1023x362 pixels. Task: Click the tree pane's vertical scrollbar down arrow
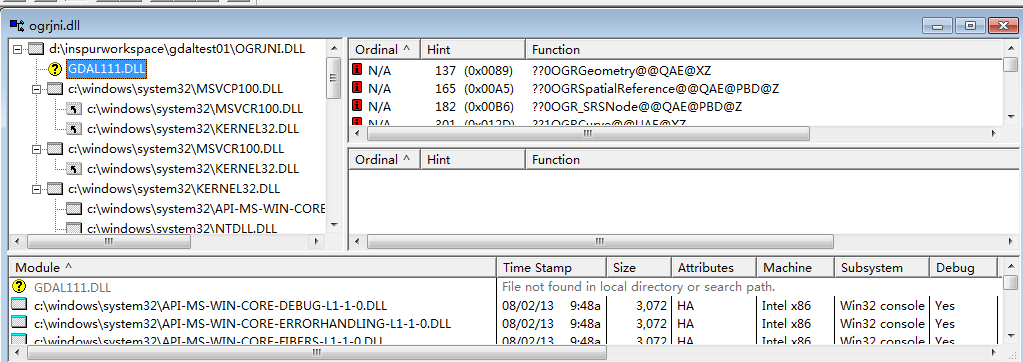tap(334, 224)
